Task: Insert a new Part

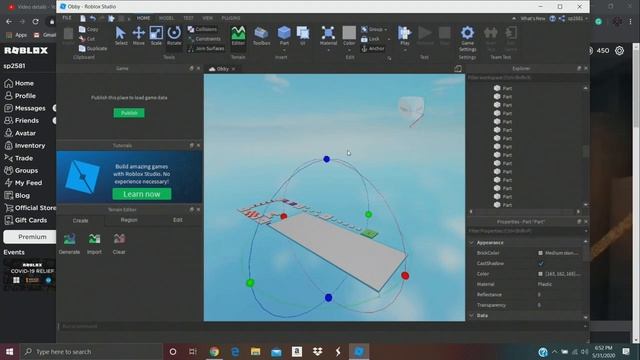Action: click(x=284, y=35)
